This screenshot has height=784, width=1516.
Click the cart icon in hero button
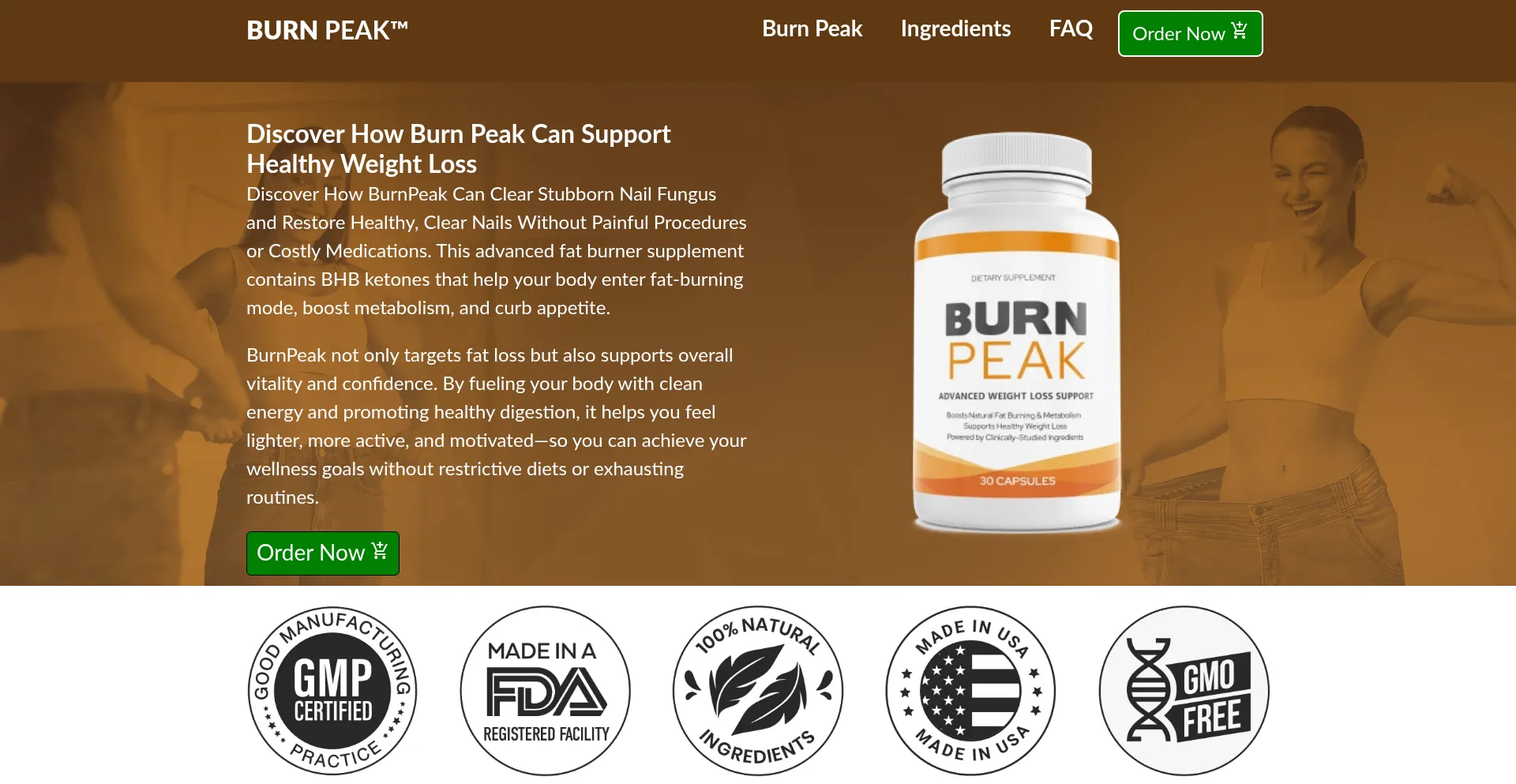pos(380,550)
